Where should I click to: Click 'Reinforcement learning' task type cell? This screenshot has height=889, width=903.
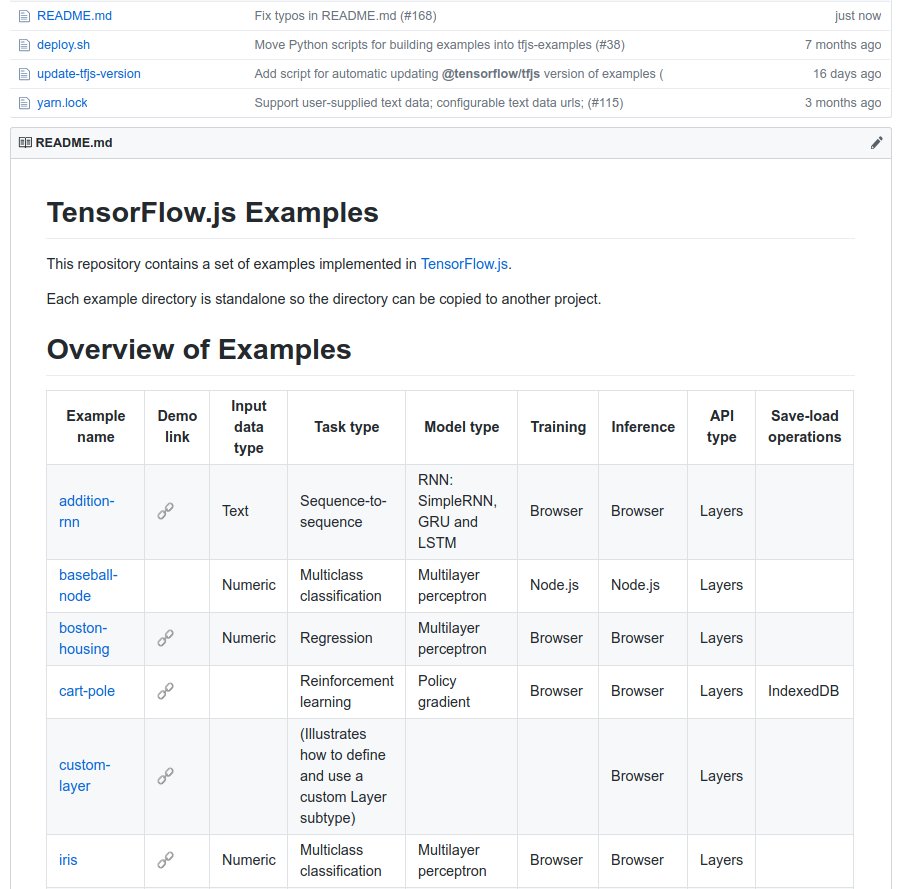point(347,691)
